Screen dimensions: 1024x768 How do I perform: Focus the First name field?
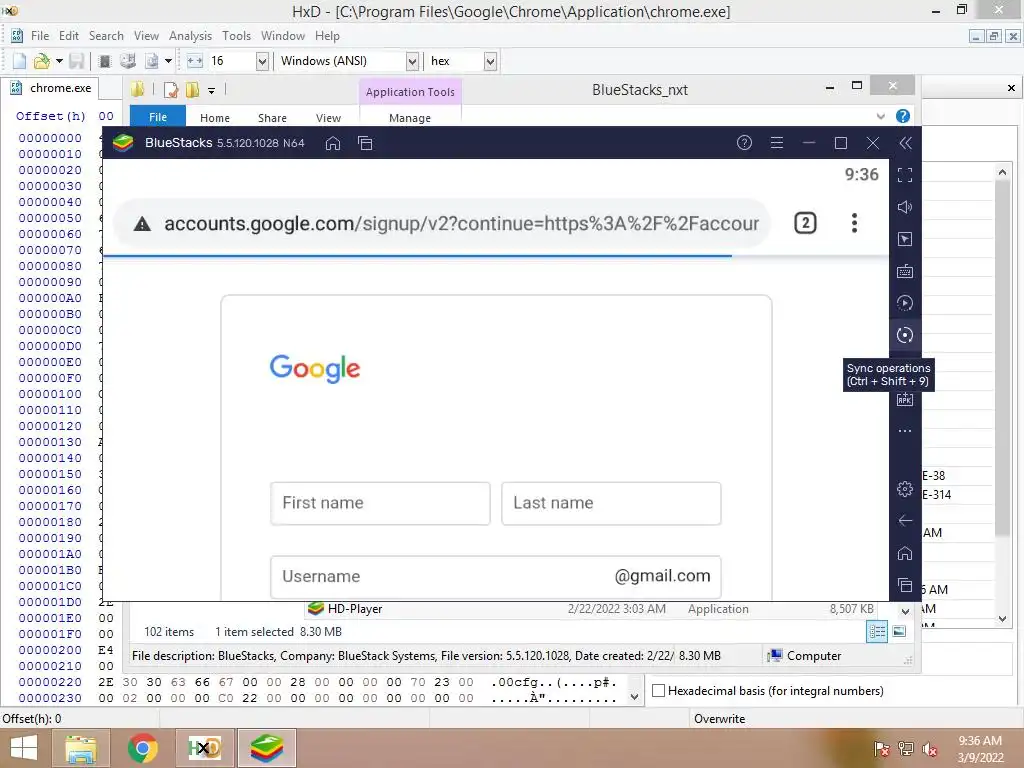coord(380,503)
